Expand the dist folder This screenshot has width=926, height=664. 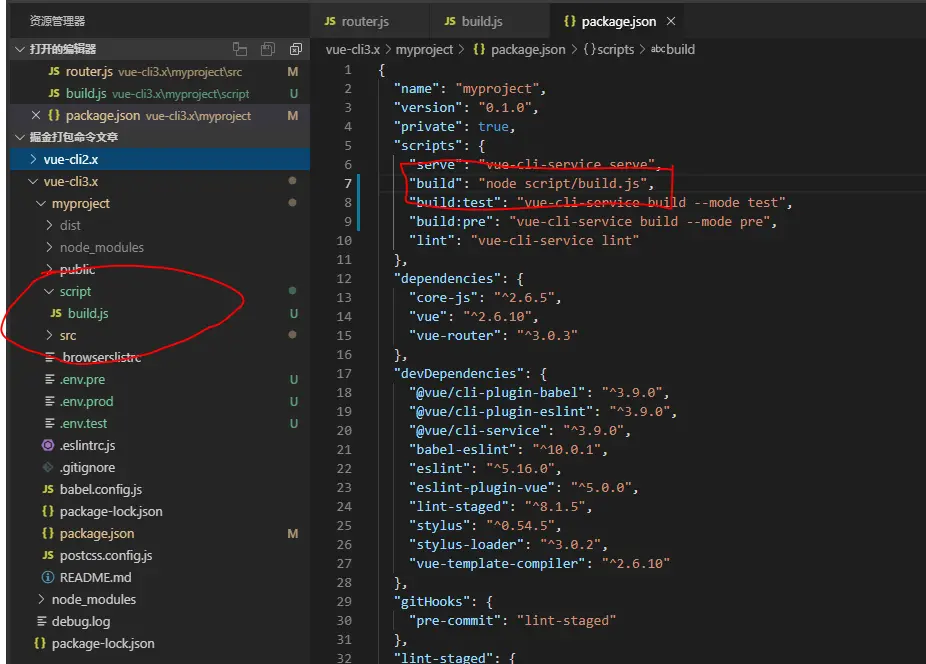[x=49, y=225]
